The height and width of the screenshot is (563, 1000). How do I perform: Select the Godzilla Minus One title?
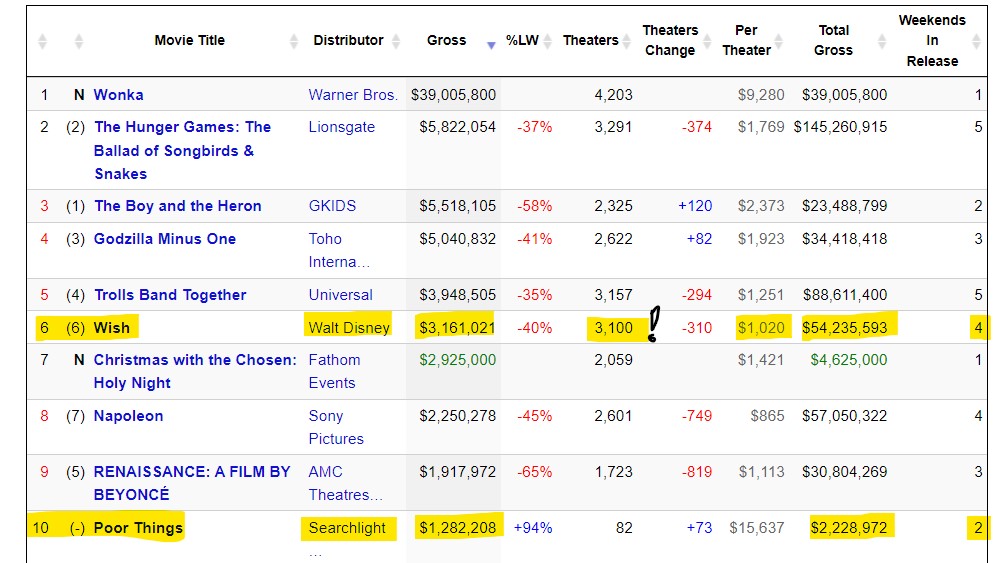click(165, 239)
